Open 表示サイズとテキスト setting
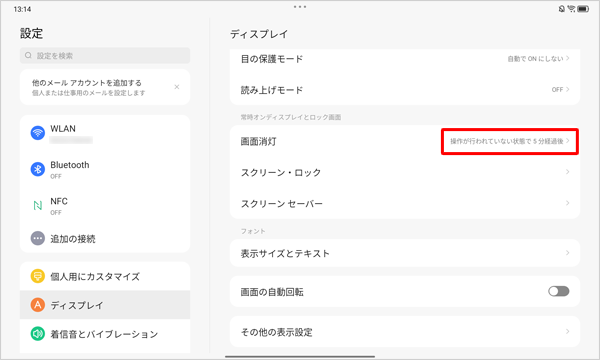 point(405,253)
